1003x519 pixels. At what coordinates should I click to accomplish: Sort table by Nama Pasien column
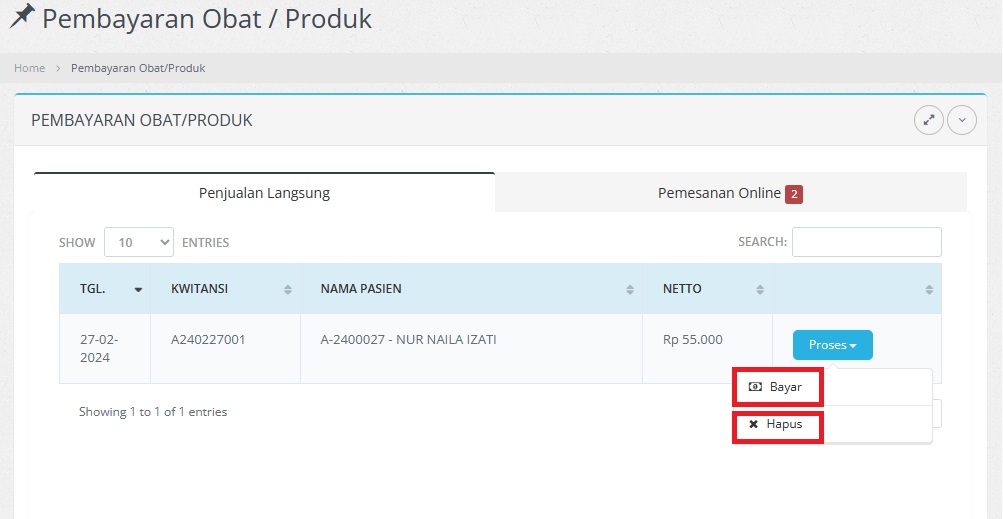(630, 289)
